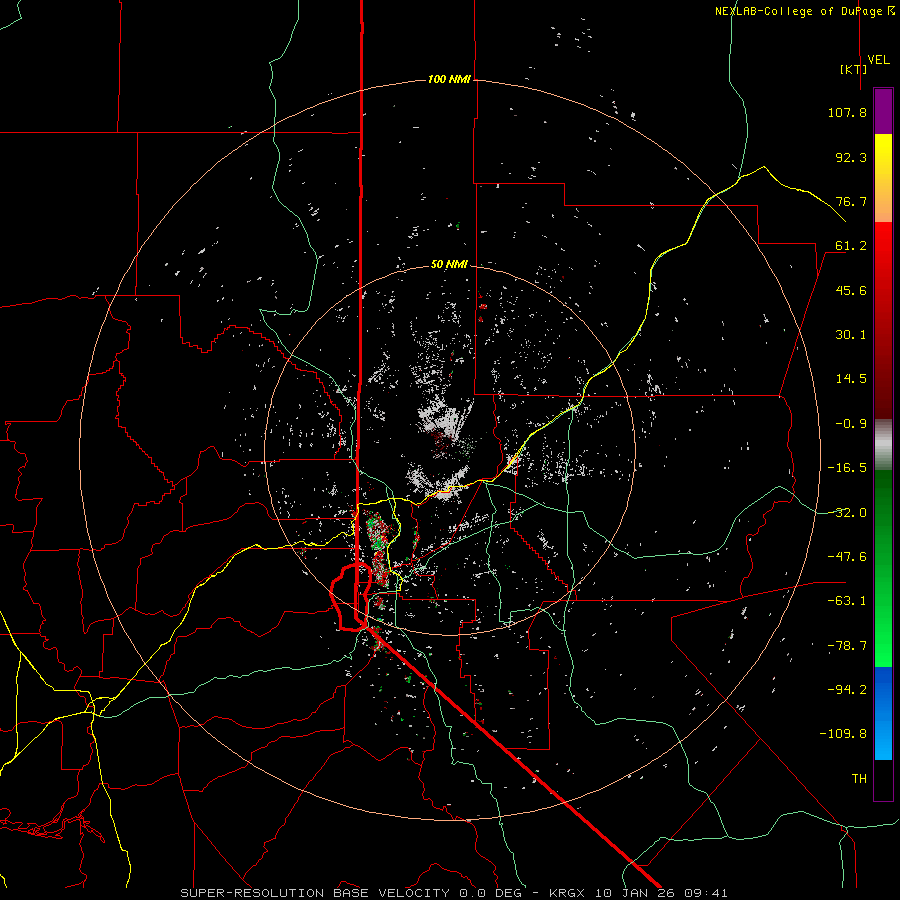900x900 pixels.
Task: Click the red segment of velocity color bar
Action: pyautogui.click(x=883, y=320)
